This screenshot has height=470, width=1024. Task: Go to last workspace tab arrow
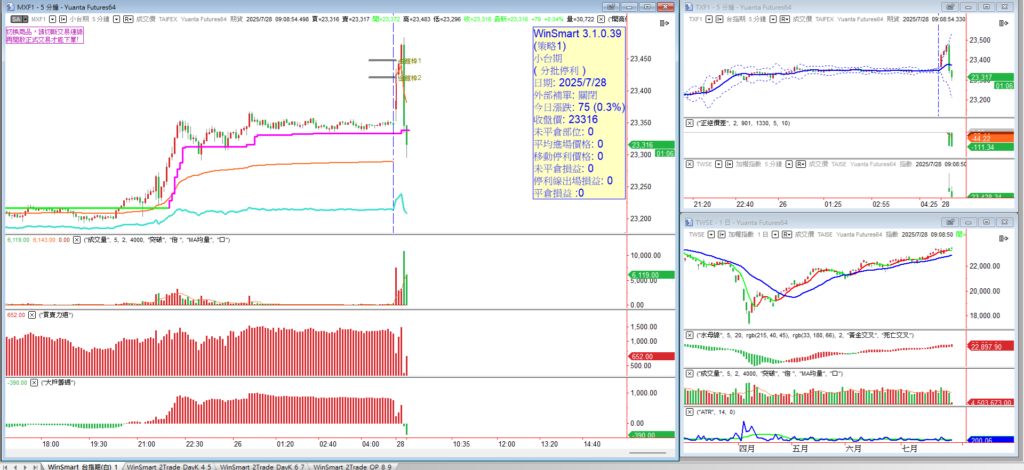[35, 466]
